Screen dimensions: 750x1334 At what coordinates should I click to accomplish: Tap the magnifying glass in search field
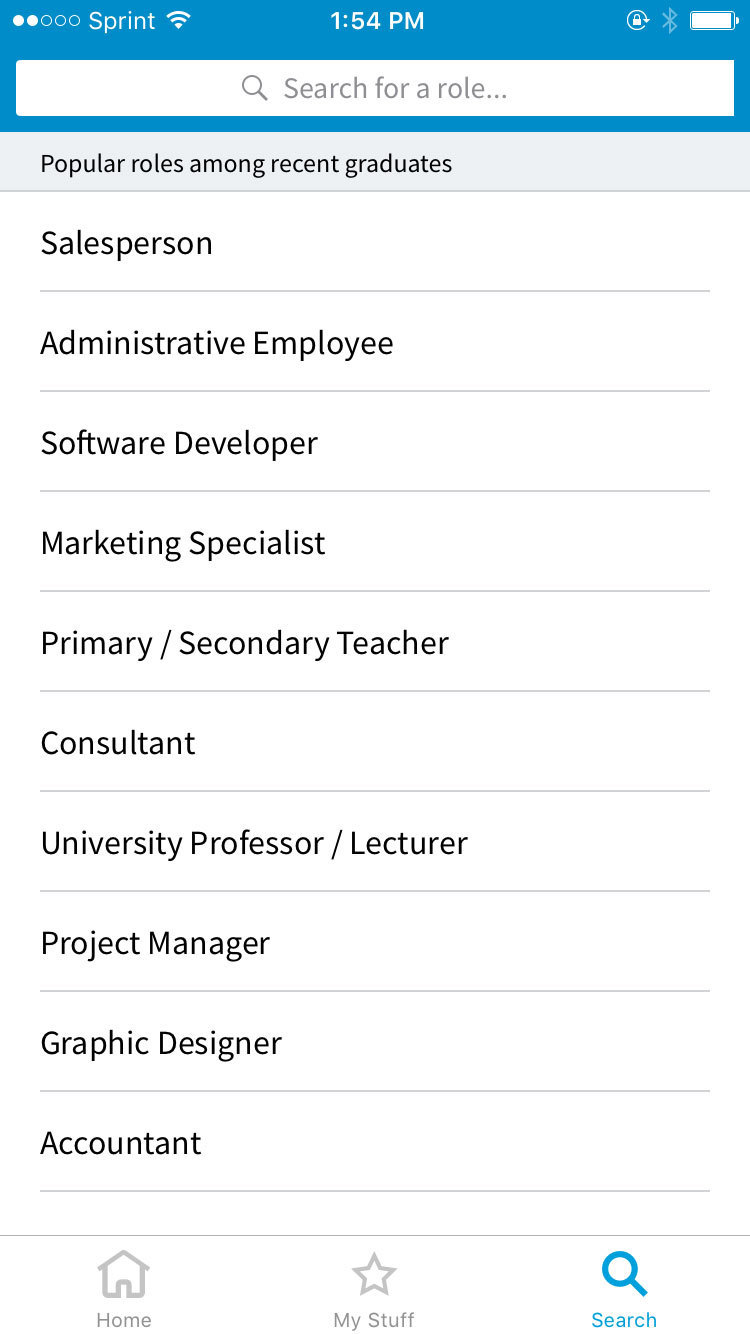[x=255, y=88]
